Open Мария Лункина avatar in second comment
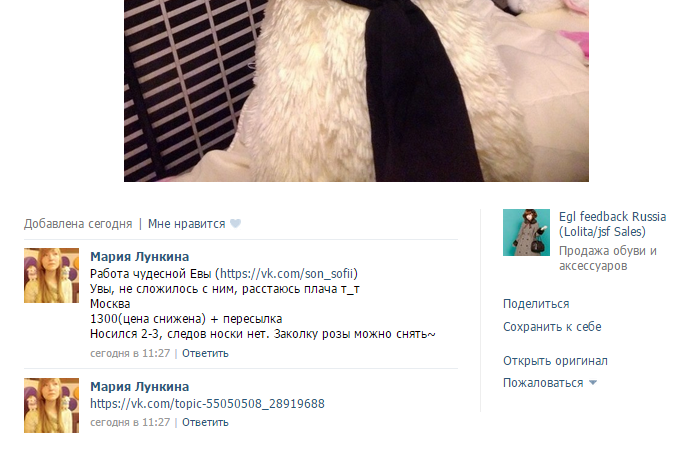This screenshot has width=673, height=451. 52,406
